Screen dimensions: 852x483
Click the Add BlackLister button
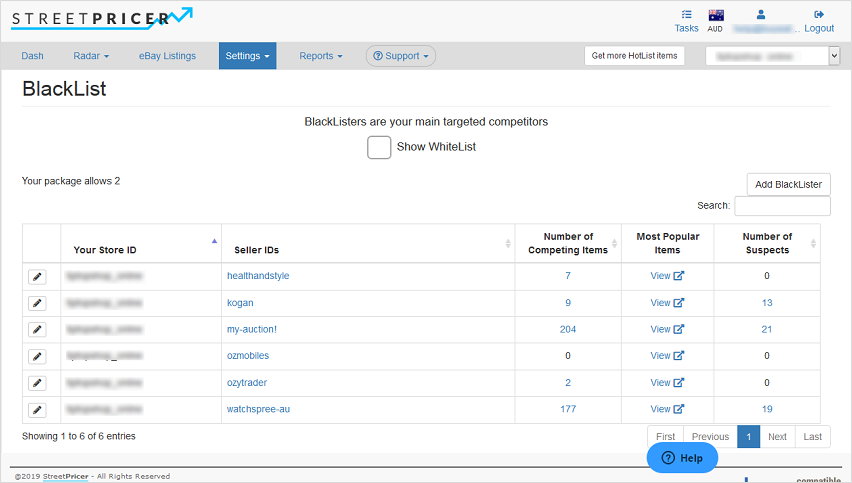pyautogui.click(x=788, y=184)
